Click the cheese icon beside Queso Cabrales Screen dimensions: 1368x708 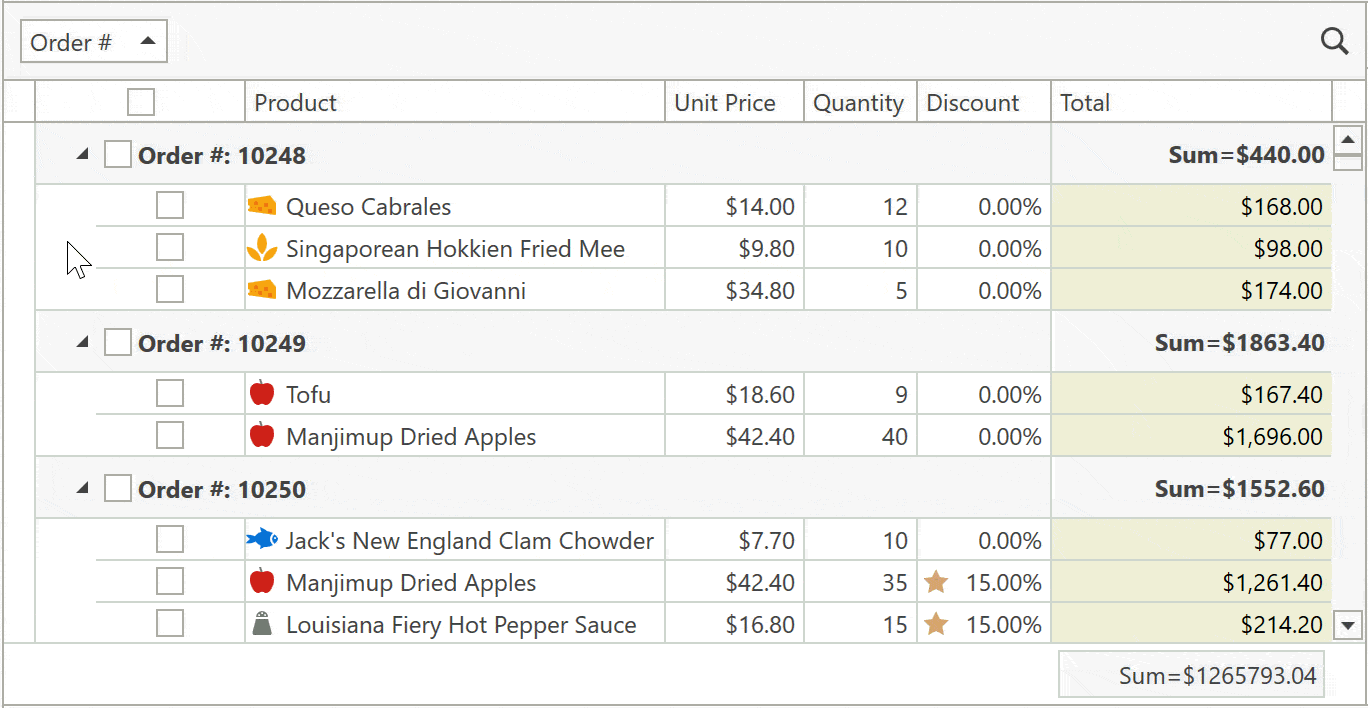pos(262,205)
